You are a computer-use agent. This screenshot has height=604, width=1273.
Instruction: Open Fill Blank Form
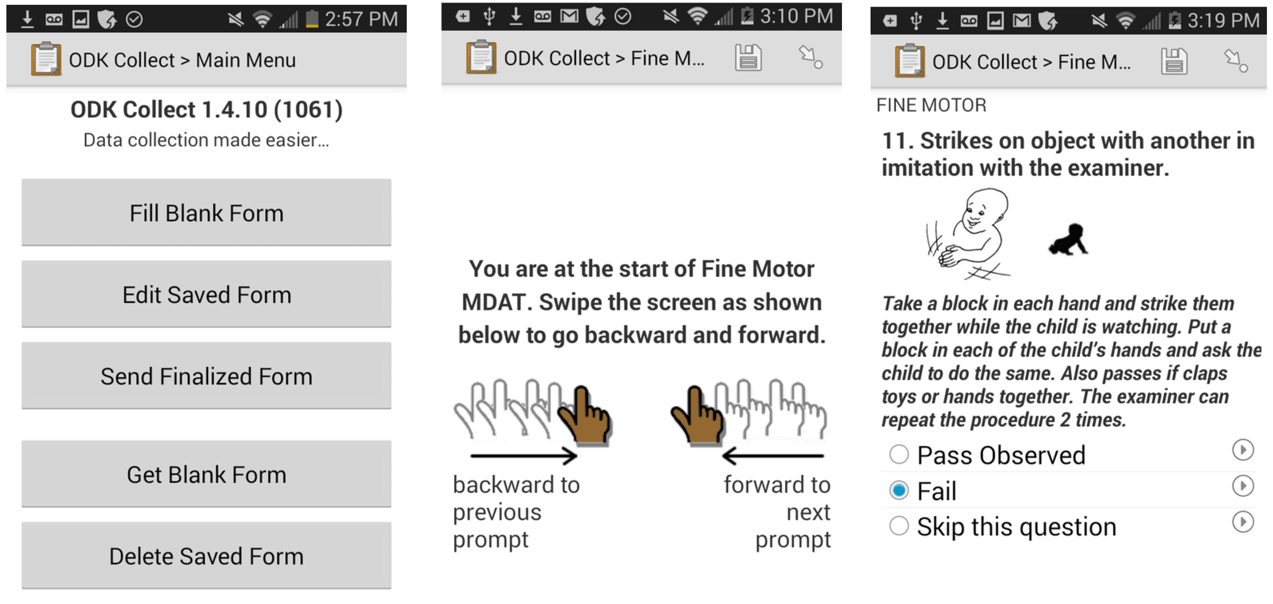pos(206,213)
